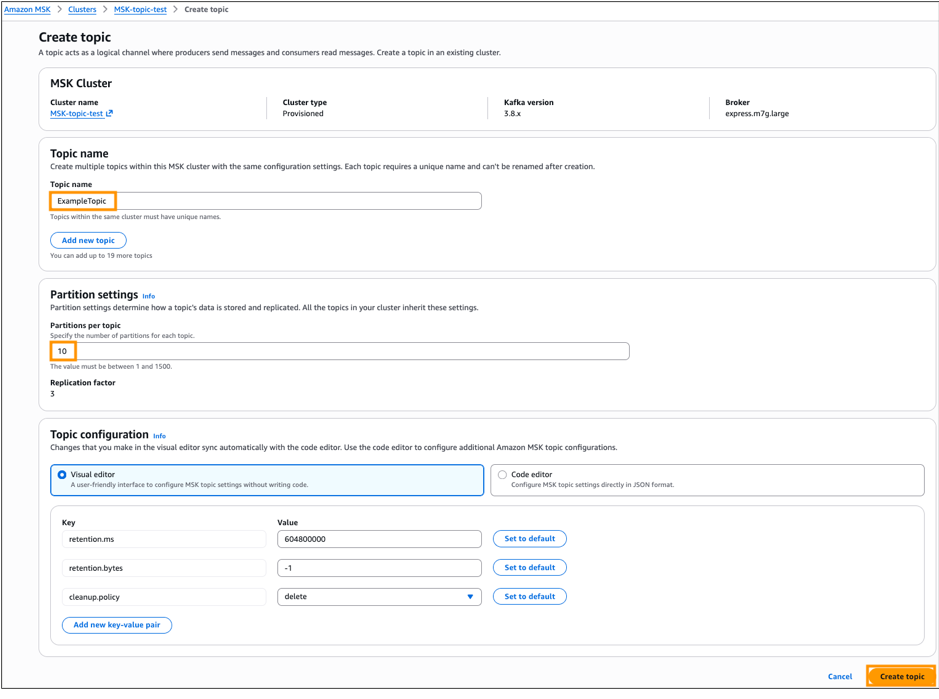The image size is (939, 699).
Task: Click the Create topic button
Action: click(x=901, y=676)
